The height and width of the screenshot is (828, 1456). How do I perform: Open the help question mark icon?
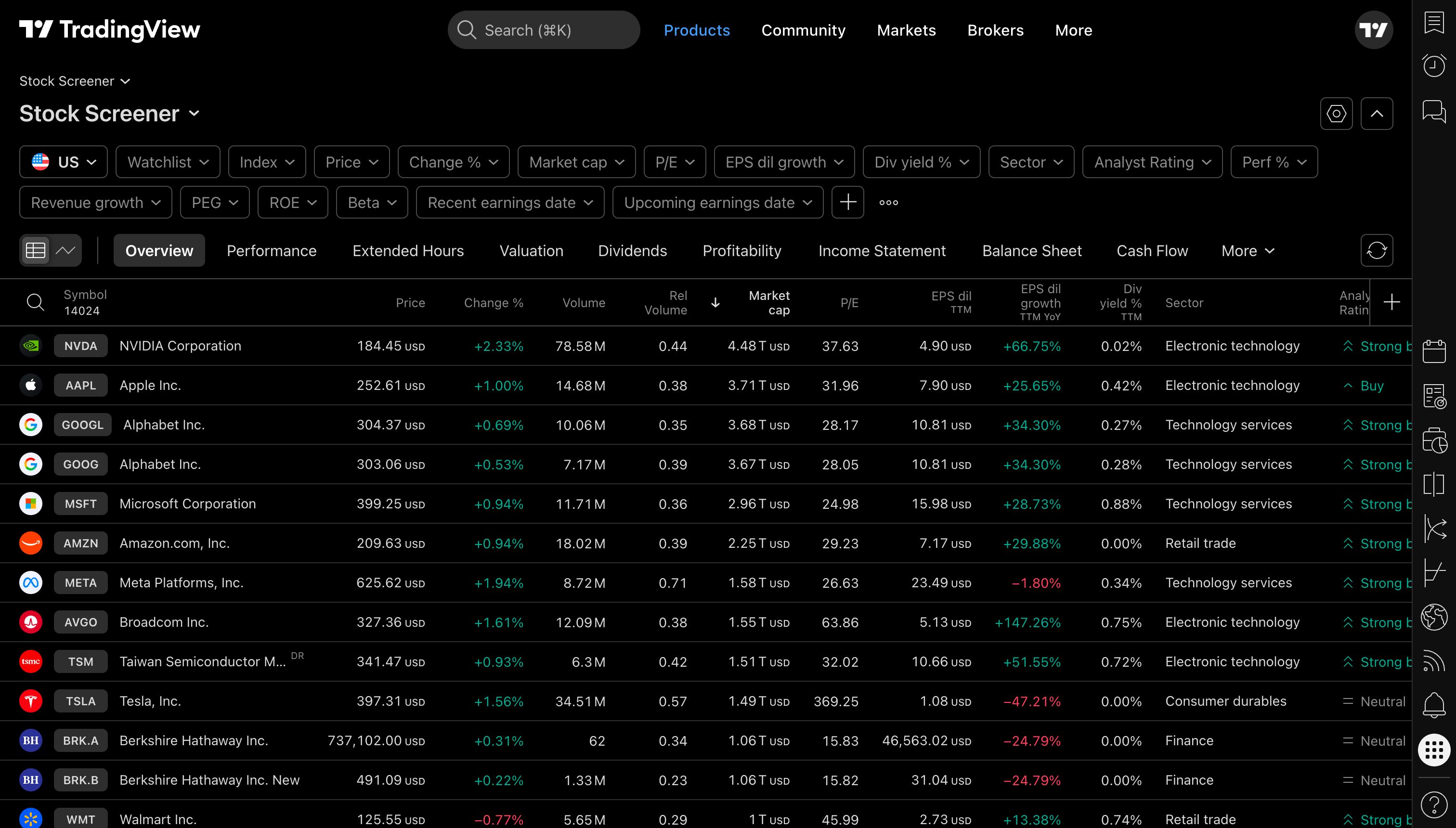click(1434, 804)
